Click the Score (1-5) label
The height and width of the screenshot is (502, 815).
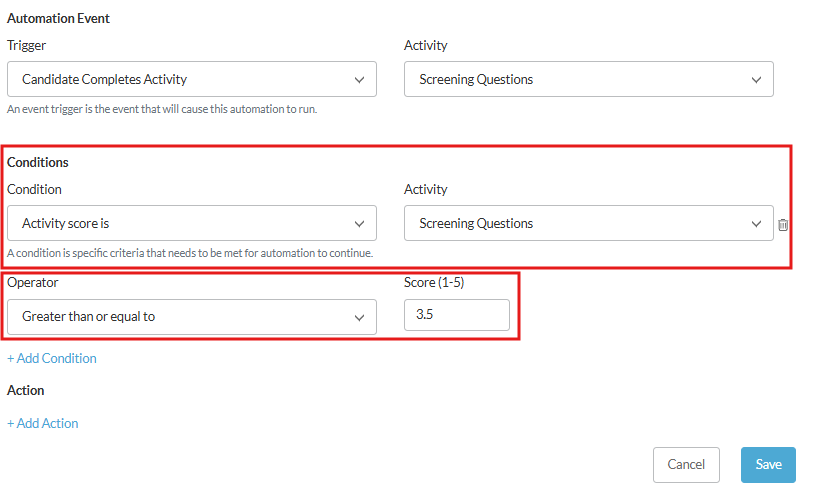pos(434,283)
